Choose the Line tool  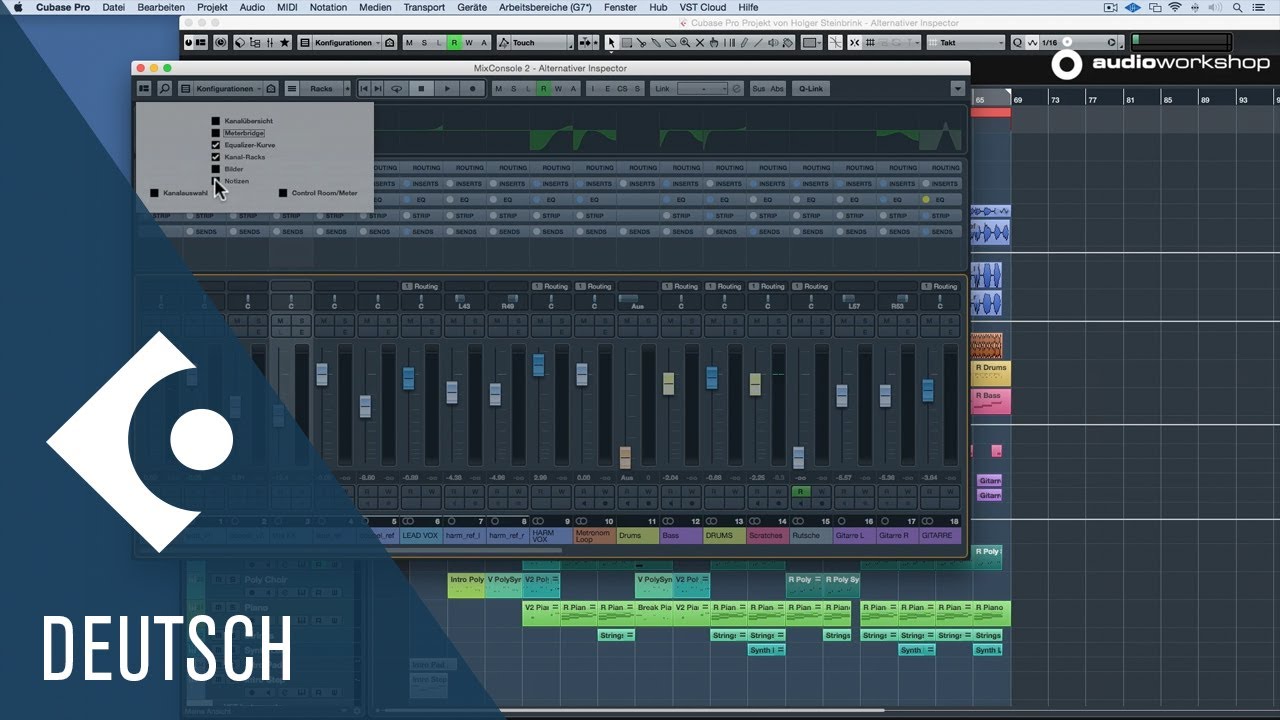point(759,43)
